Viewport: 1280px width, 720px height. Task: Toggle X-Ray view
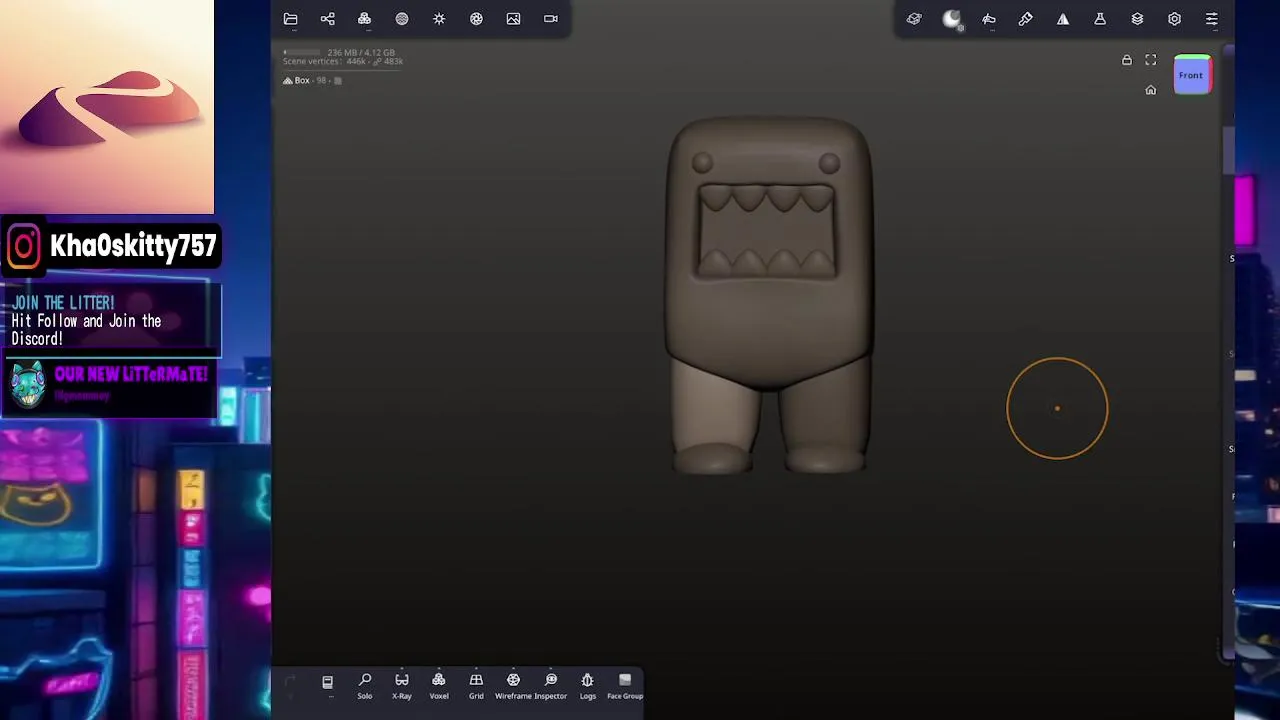tap(402, 685)
